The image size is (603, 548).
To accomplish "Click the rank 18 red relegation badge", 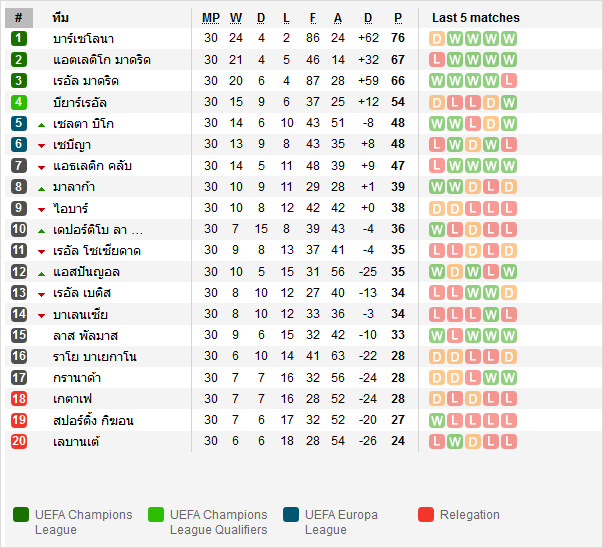I will (x=19, y=399).
